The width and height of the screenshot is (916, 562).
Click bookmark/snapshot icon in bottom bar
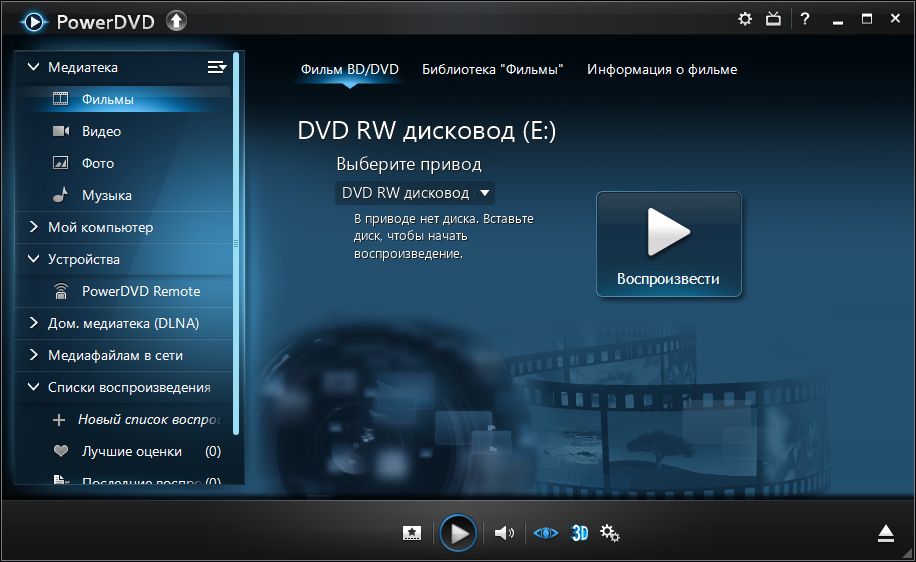click(412, 533)
